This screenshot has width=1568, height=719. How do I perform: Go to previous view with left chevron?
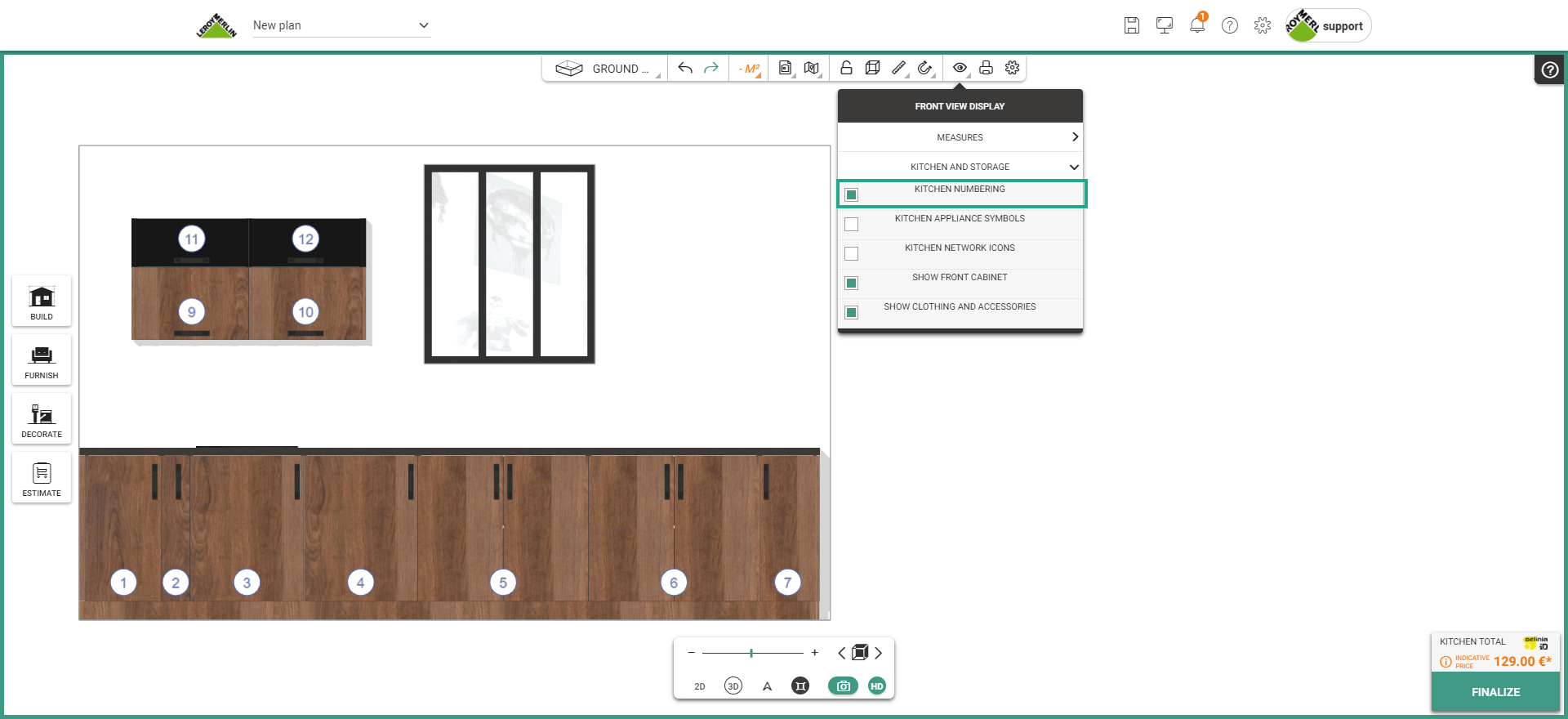click(842, 653)
